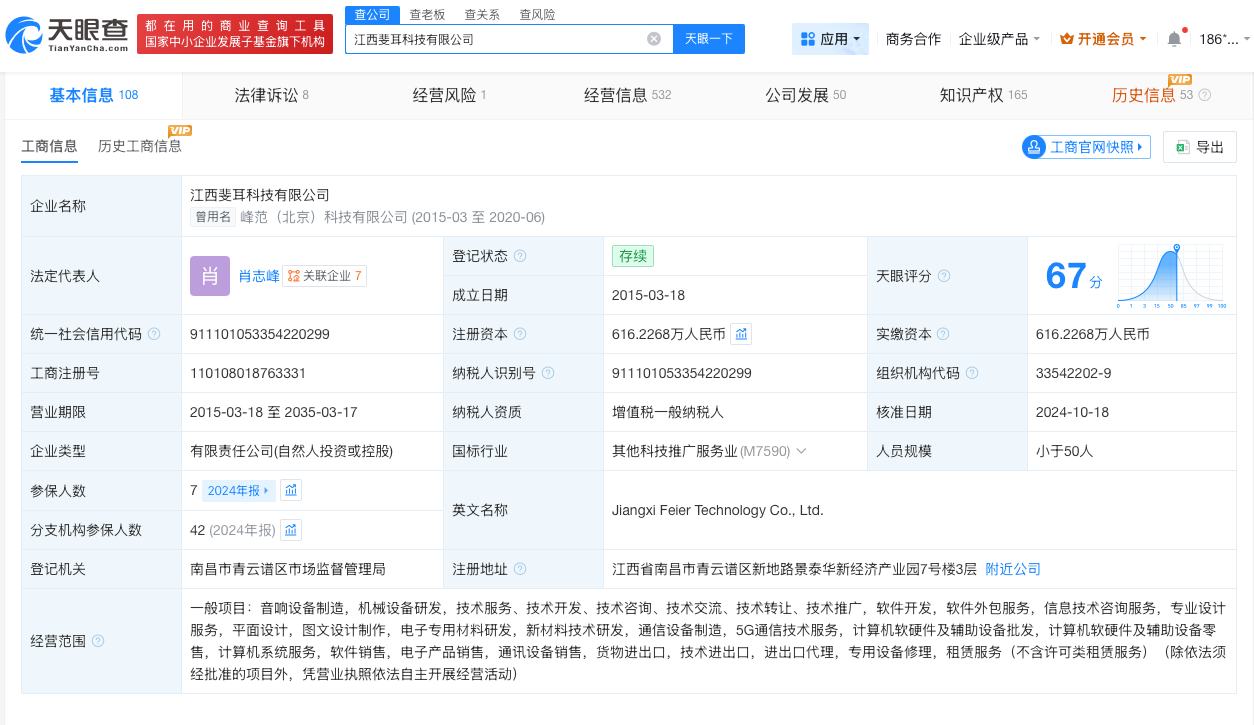
Task: Click the 关联企业 network icon
Action: (x=294, y=276)
